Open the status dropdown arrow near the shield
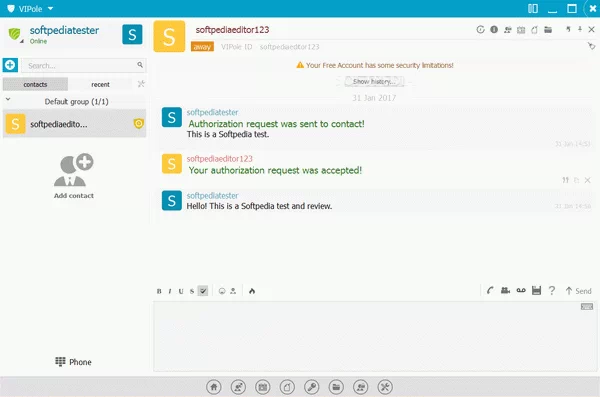600x397 pixels. tap(22, 41)
